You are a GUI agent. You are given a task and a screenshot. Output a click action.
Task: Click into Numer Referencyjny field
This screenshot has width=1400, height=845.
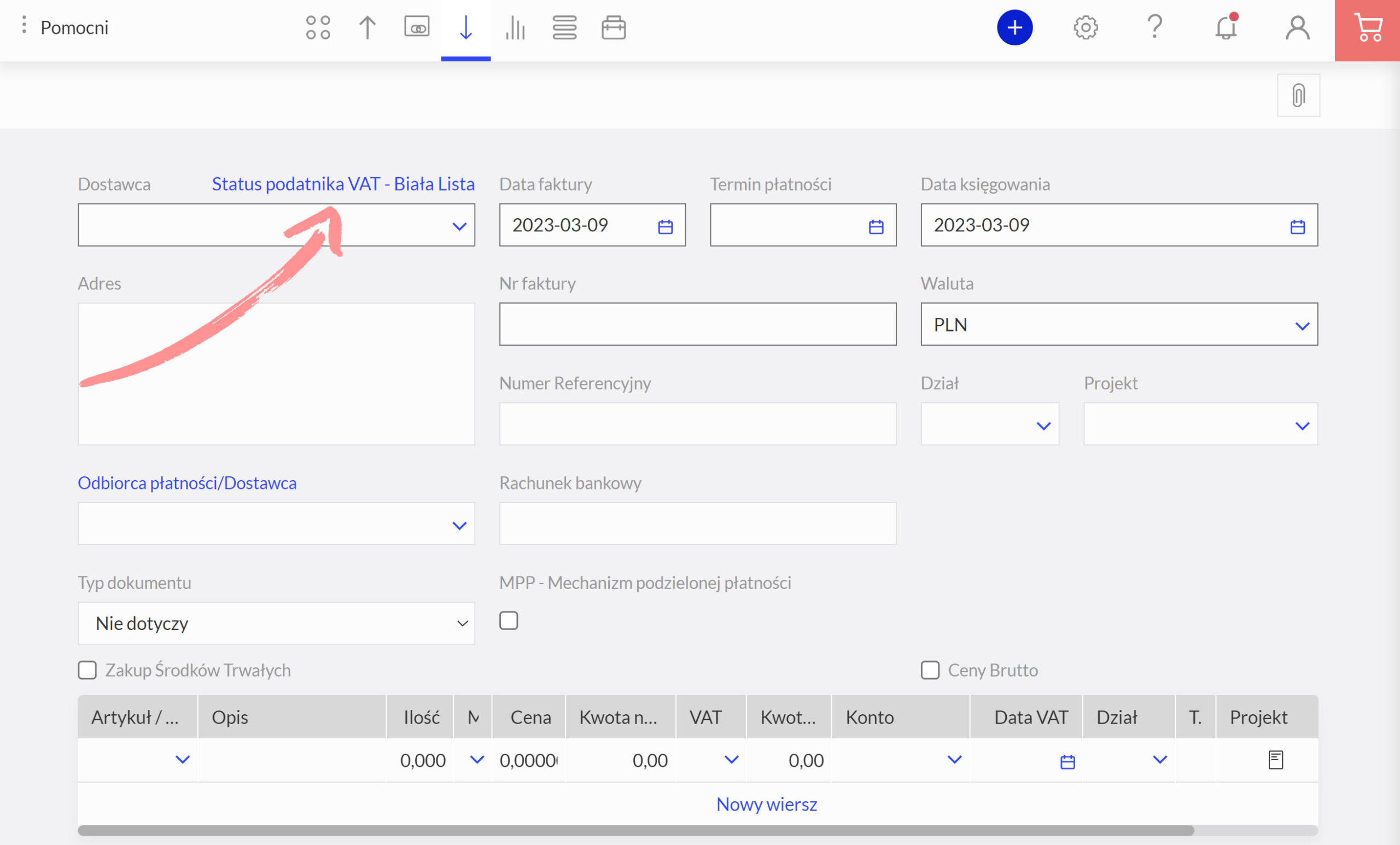pos(698,424)
